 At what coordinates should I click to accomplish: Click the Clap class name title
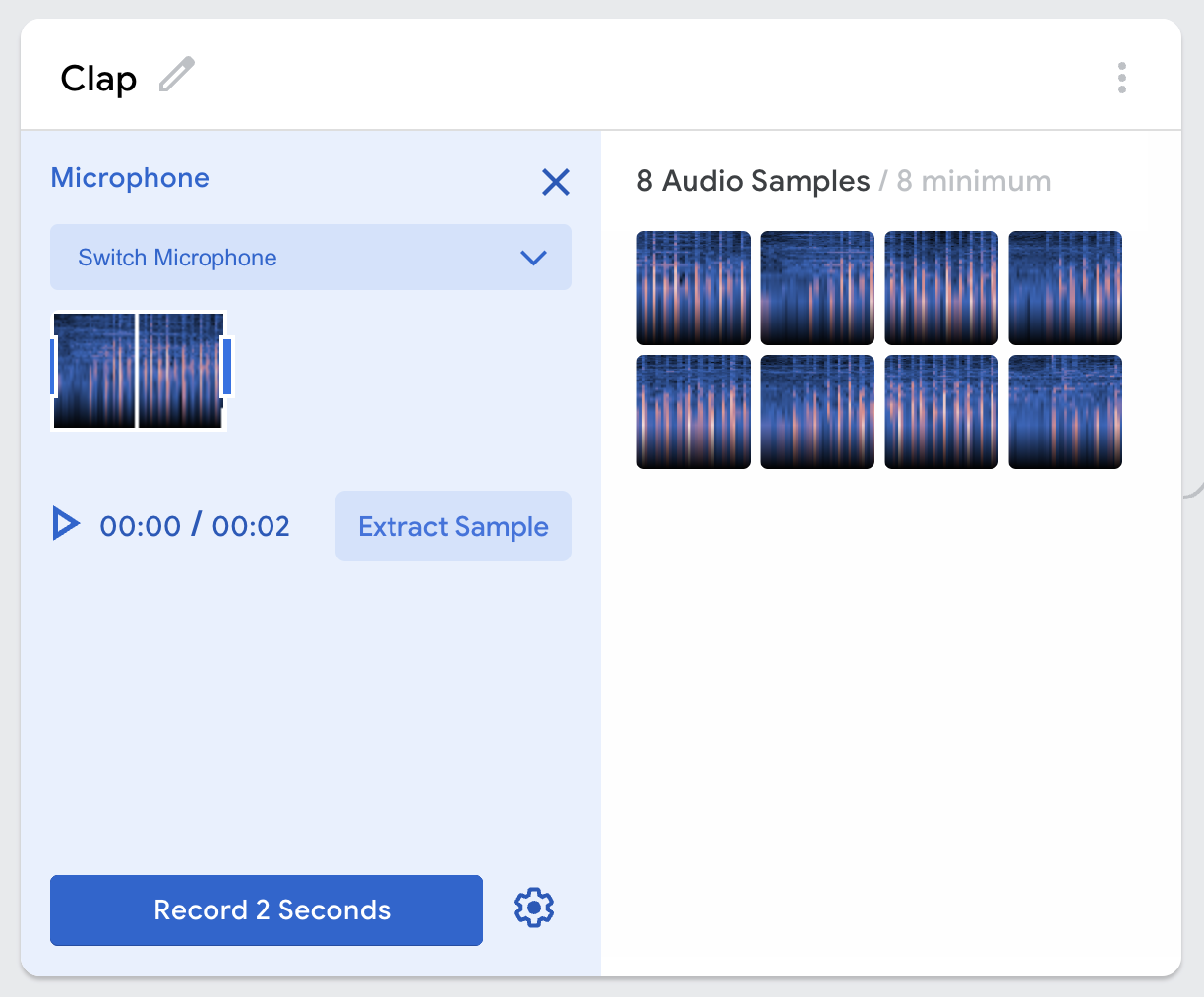pyautogui.click(x=98, y=79)
